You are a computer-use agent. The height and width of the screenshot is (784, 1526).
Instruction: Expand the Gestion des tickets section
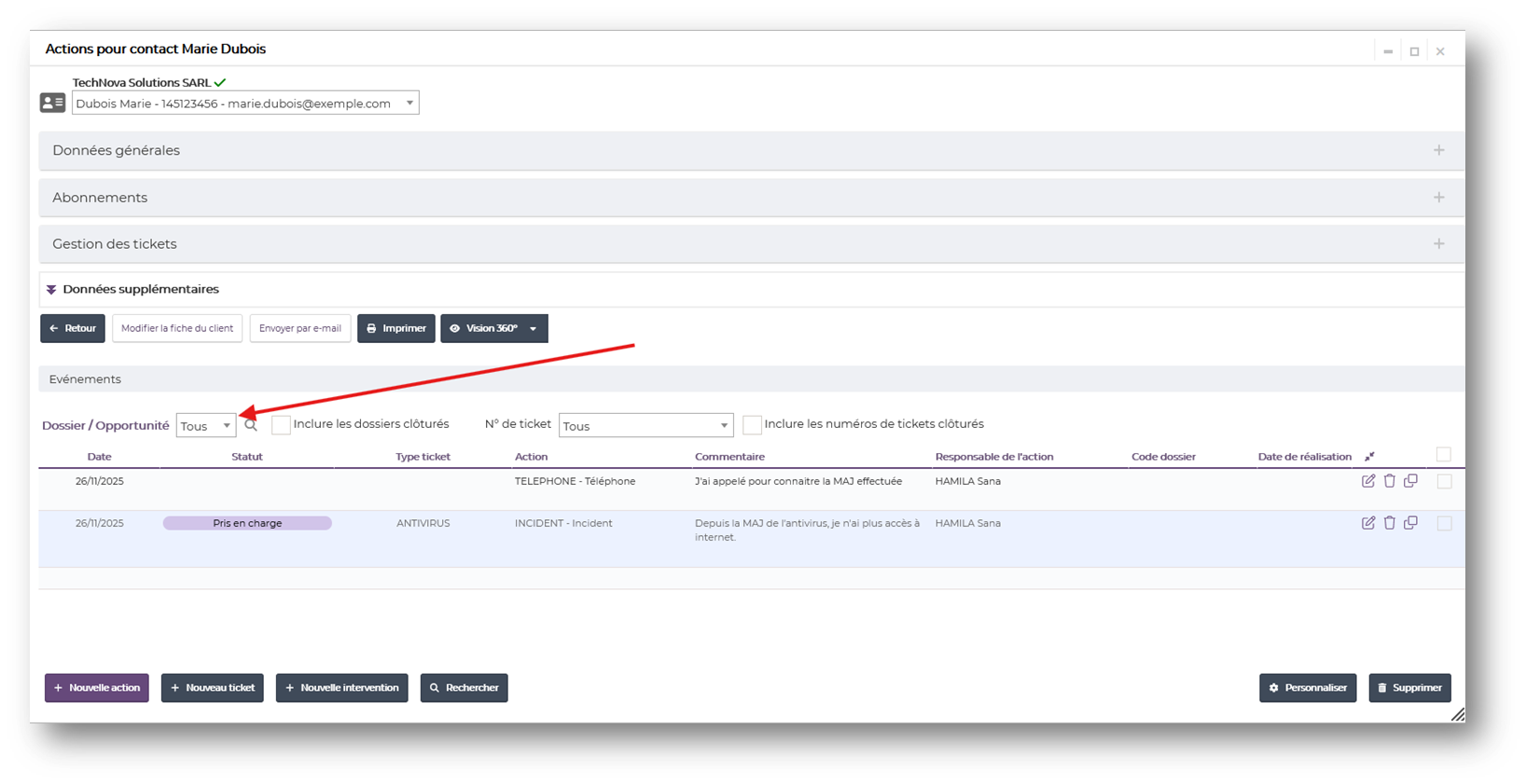pyautogui.click(x=1438, y=244)
